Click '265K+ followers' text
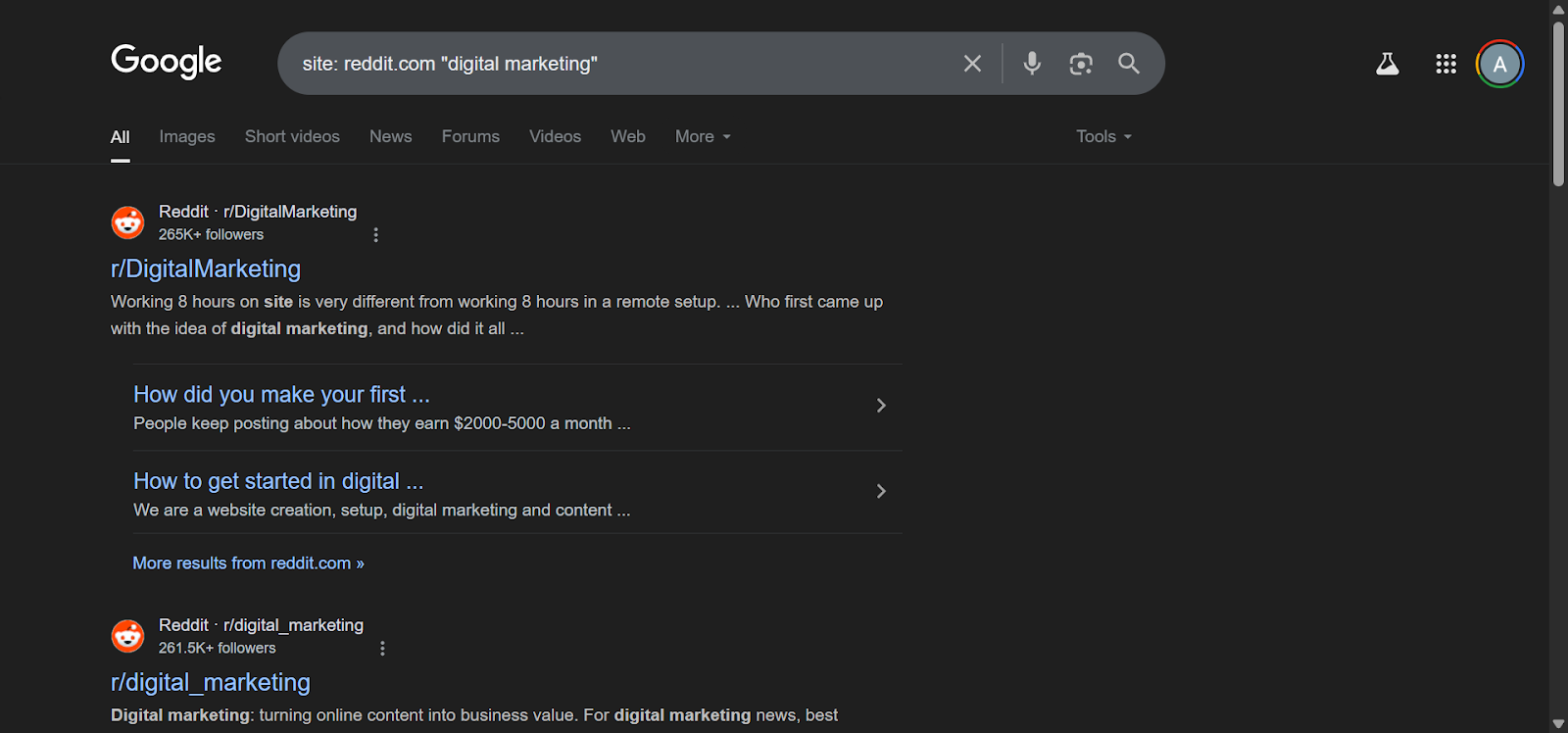This screenshot has height=733, width=1568. (211, 235)
